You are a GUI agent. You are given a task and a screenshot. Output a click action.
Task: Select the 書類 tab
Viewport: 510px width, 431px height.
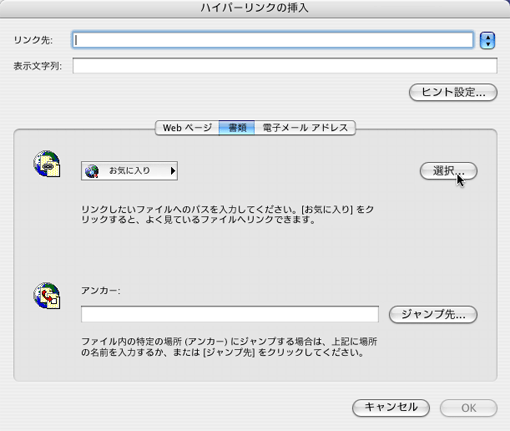point(237,128)
